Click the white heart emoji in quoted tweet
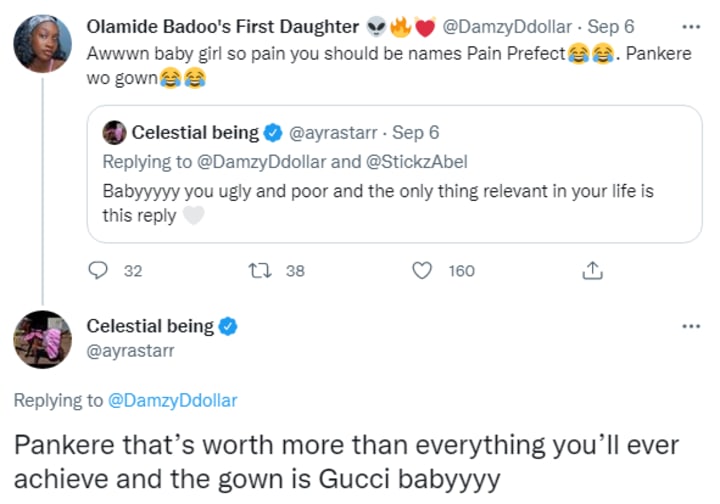 pyautogui.click(x=196, y=216)
